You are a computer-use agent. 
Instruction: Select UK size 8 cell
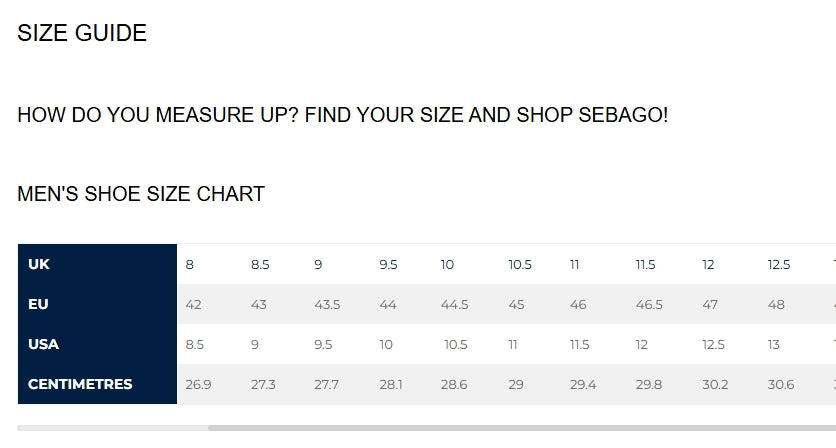point(190,265)
